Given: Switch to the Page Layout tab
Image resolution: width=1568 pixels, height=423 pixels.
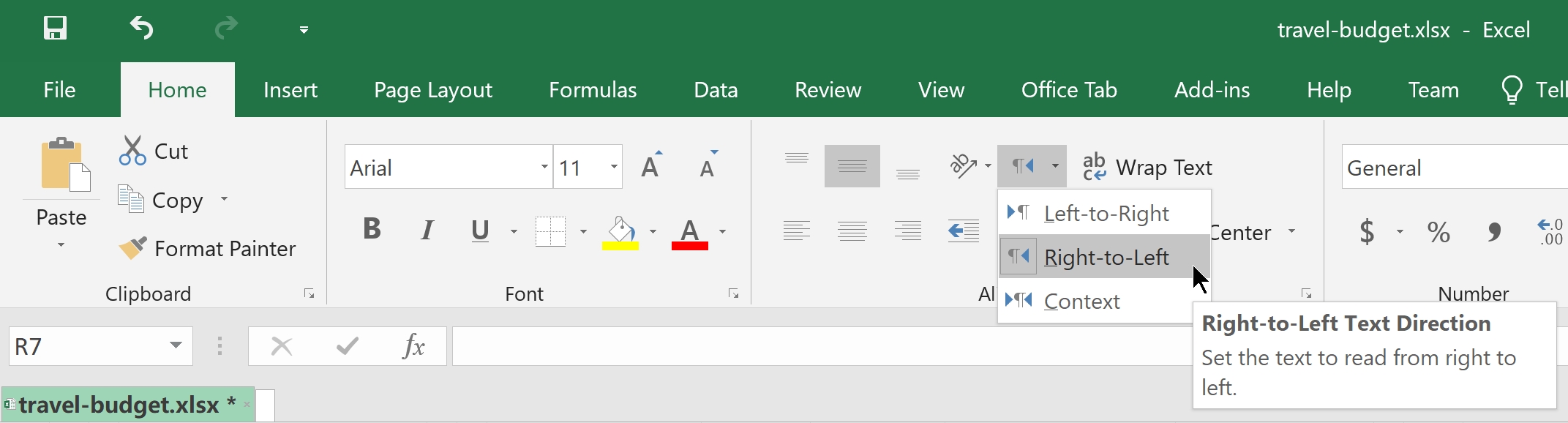Looking at the screenshot, I should point(433,90).
